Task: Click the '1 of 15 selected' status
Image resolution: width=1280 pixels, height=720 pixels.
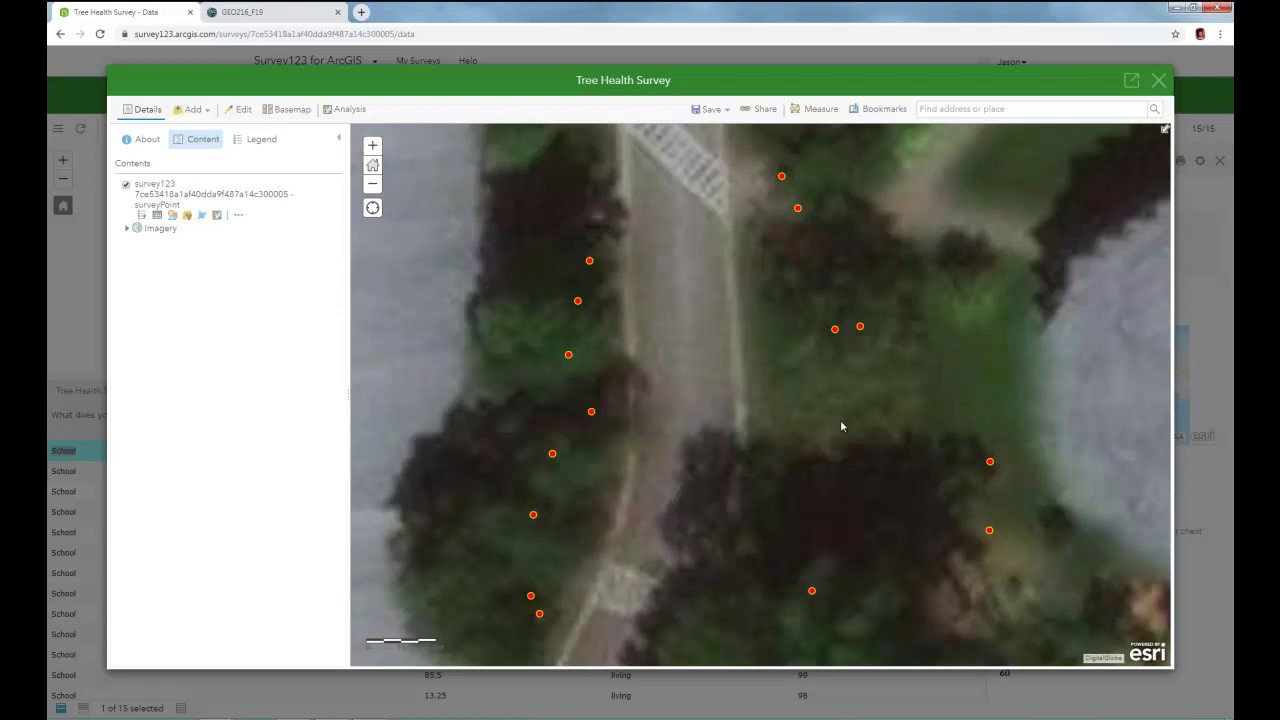Action: tap(132, 708)
